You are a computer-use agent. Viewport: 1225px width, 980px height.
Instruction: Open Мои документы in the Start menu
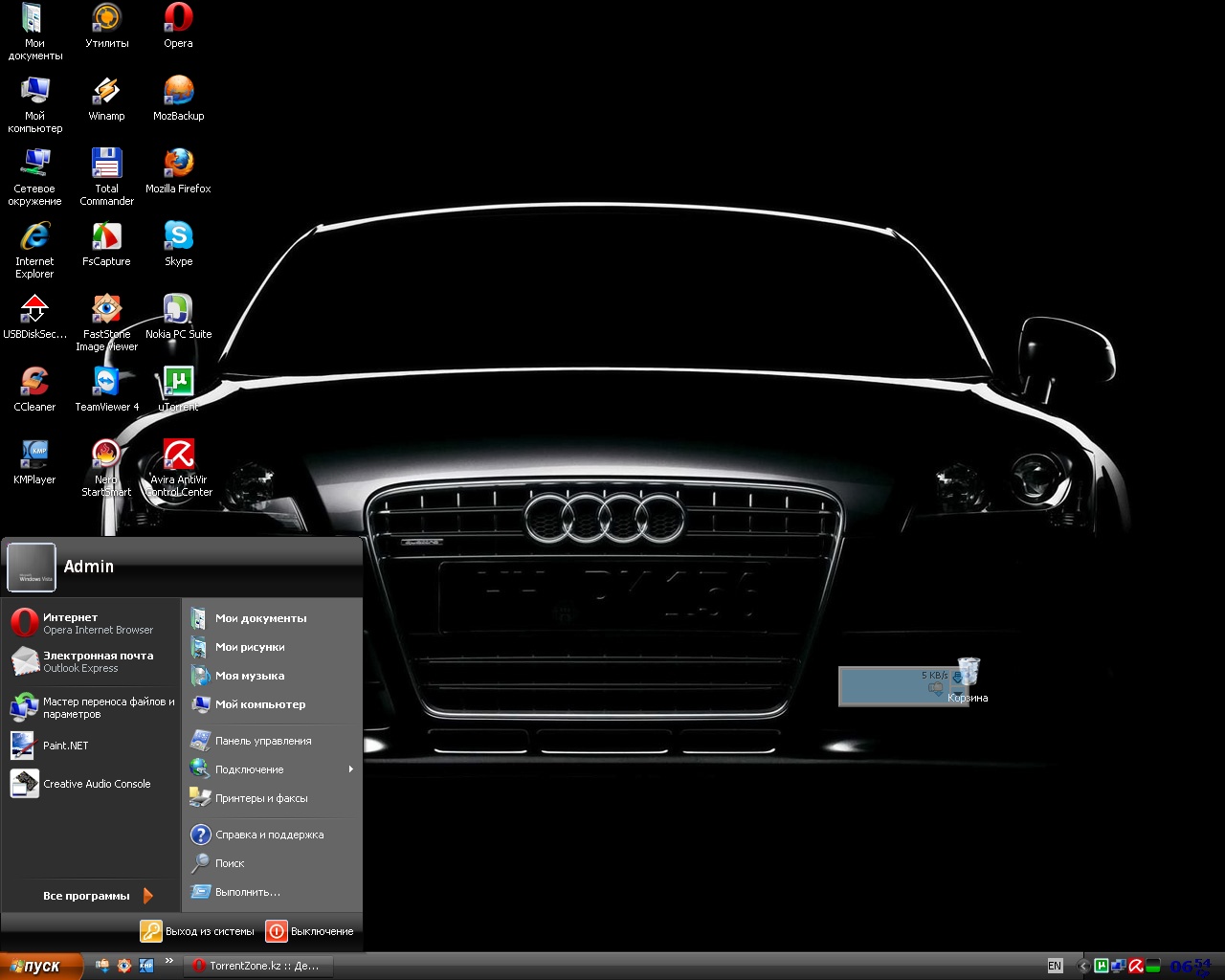(273, 618)
